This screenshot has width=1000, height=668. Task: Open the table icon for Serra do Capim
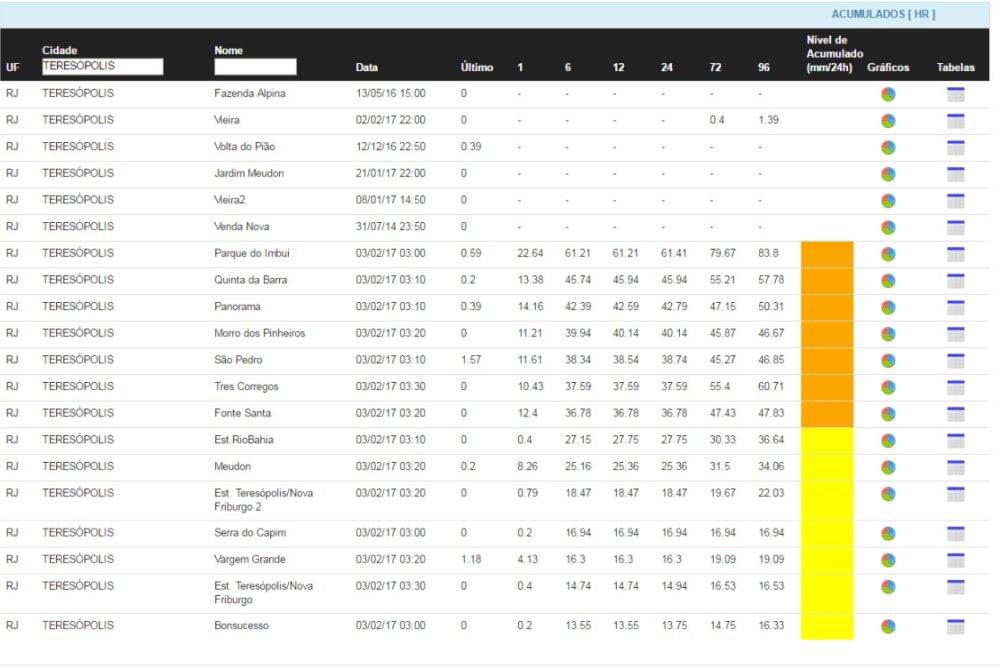[955, 533]
